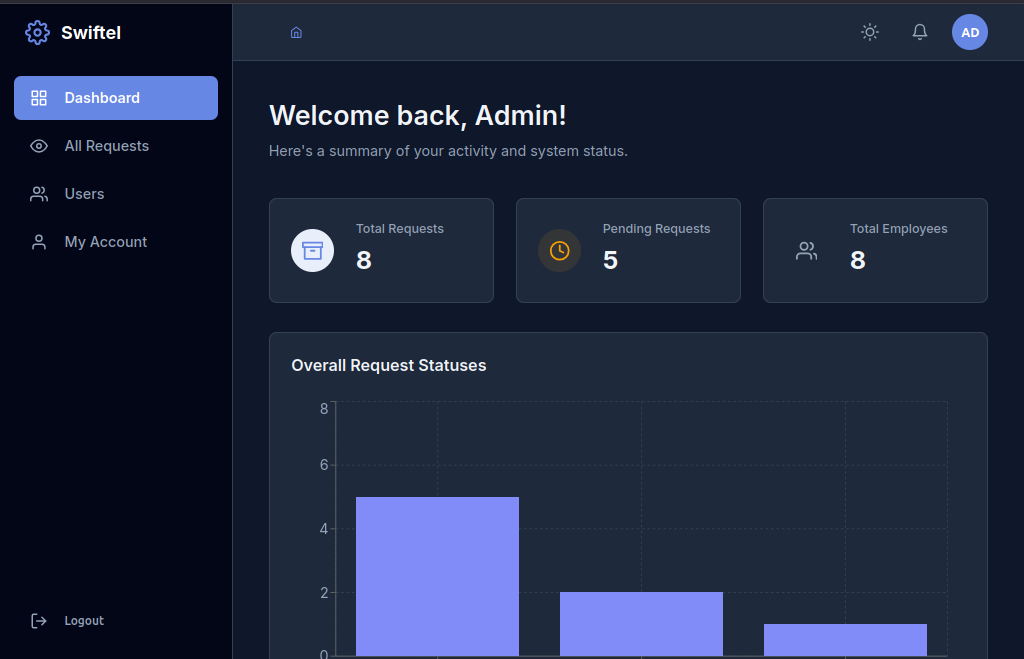Open the notifications bell
This screenshot has height=659, width=1024.
(920, 32)
